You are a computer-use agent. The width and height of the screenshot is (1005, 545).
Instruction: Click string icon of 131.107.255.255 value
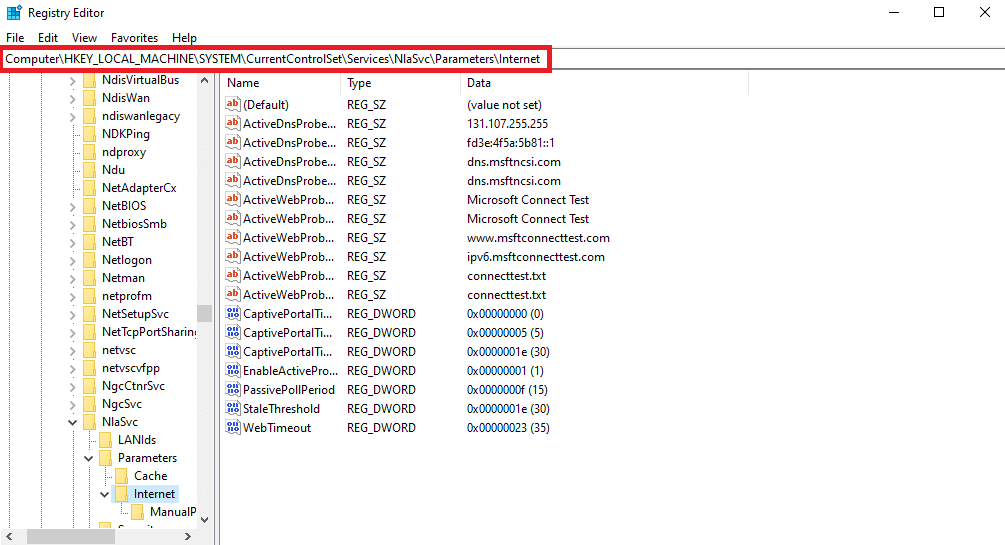tap(233, 123)
